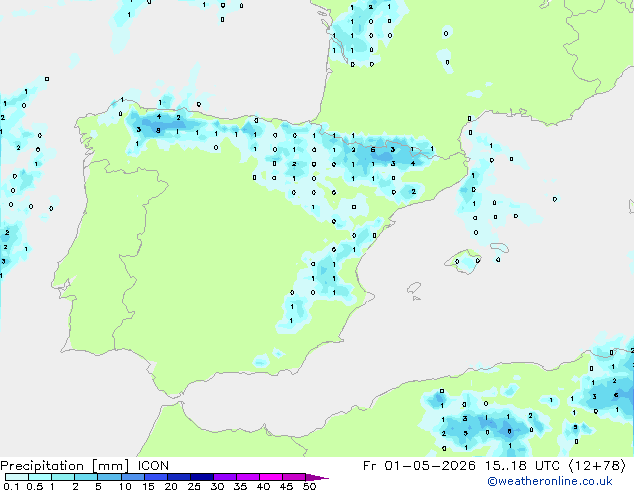Select the 5–10 mm legend color swatch

(109, 477)
